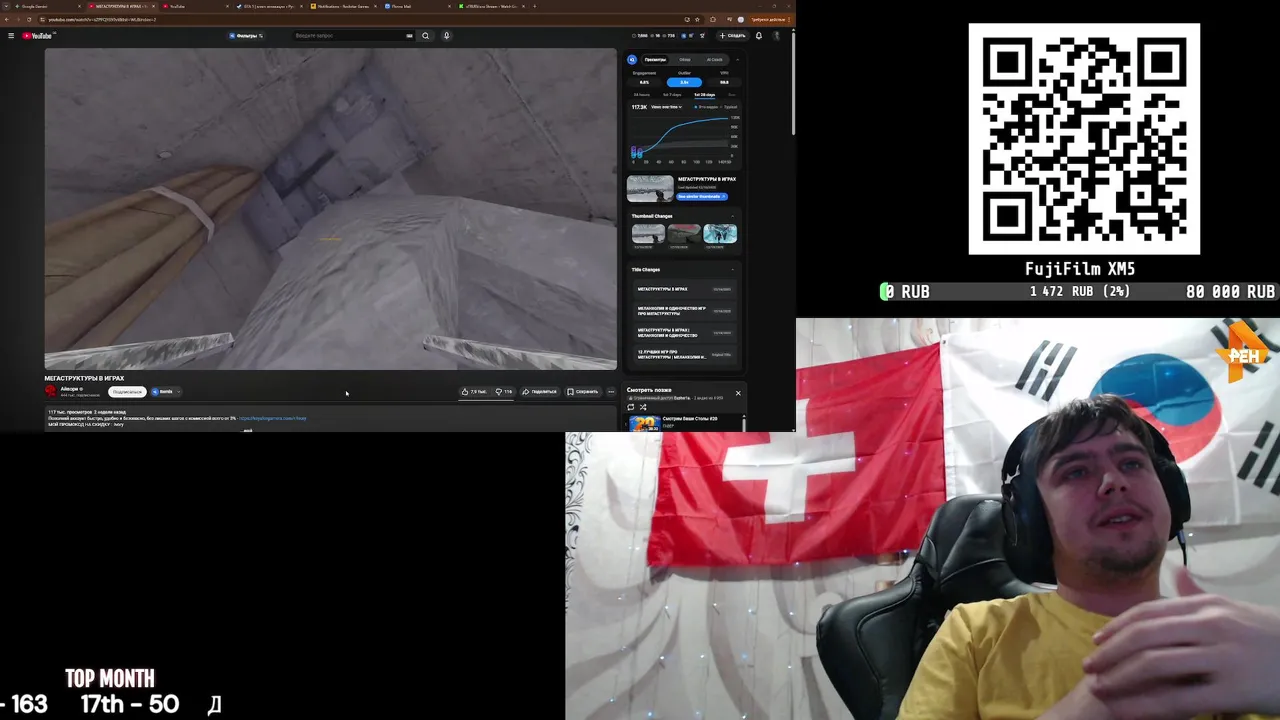Click the Поделиться share button
Screen dimensions: 1280x720
(x=539, y=392)
